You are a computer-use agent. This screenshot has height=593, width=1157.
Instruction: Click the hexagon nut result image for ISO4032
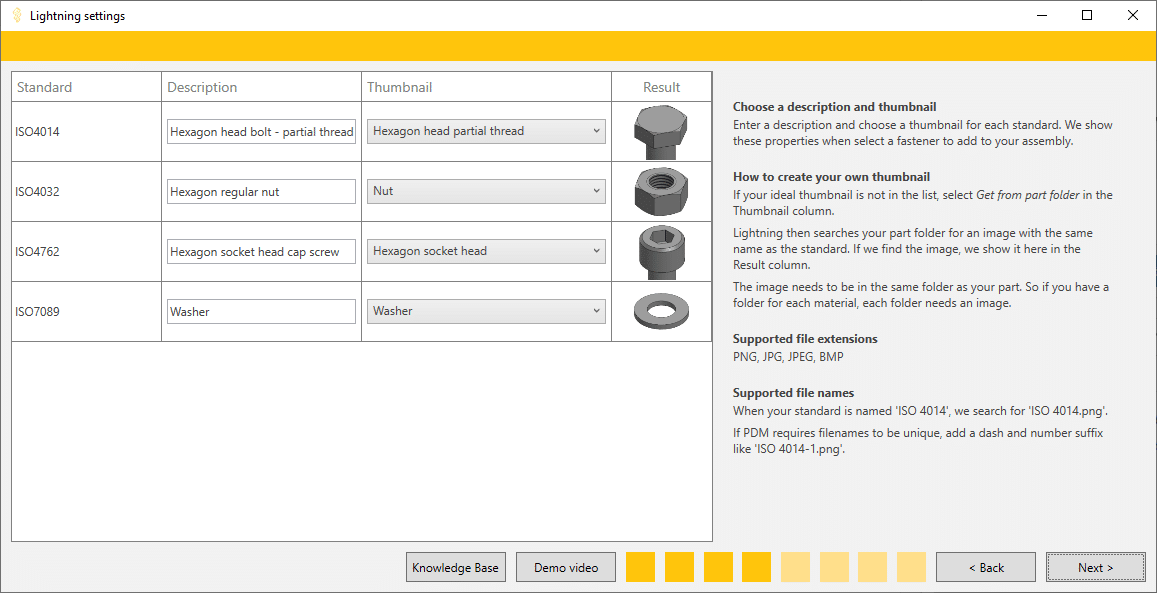pyautogui.click(x=661, y=191)
